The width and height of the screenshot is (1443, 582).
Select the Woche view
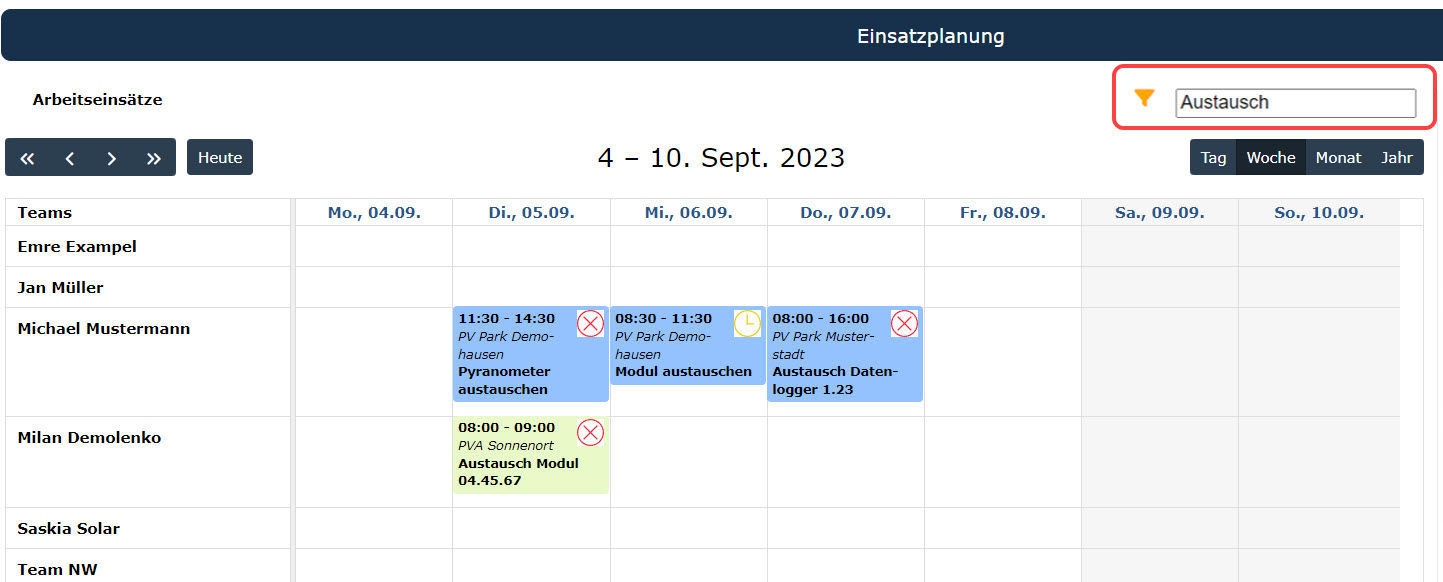[x=1271, y=158]
